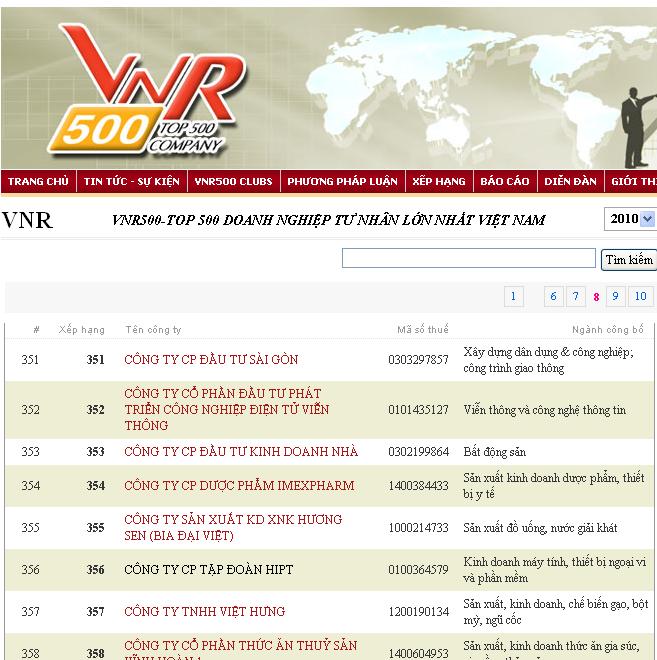Click tax code 0101435127
657x660 pixels.
tap(418, 410)
